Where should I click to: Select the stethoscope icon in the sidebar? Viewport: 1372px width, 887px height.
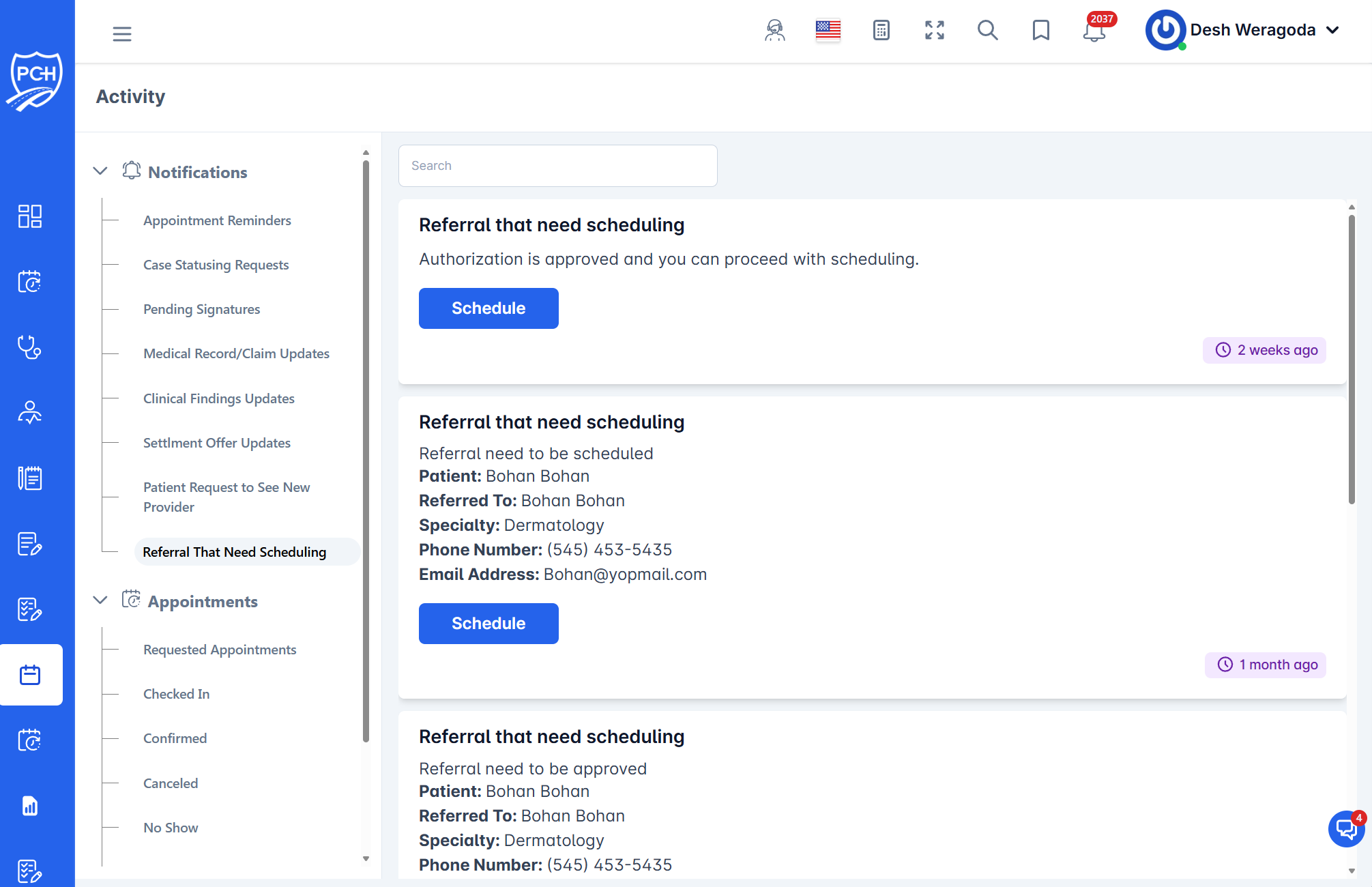[x=29, y=347]
